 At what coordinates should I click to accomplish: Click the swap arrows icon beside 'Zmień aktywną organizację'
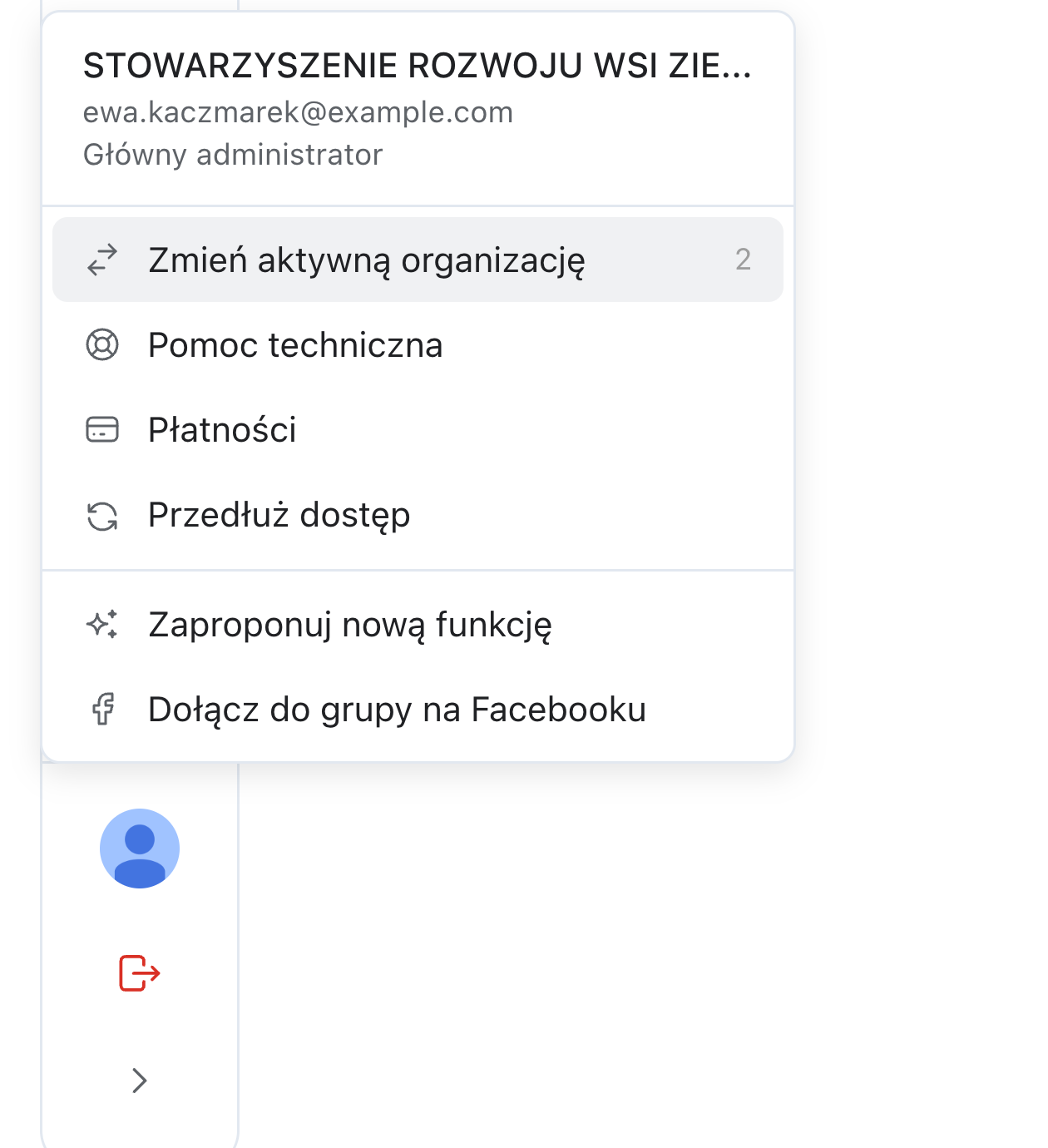click(x=102, y=260)
